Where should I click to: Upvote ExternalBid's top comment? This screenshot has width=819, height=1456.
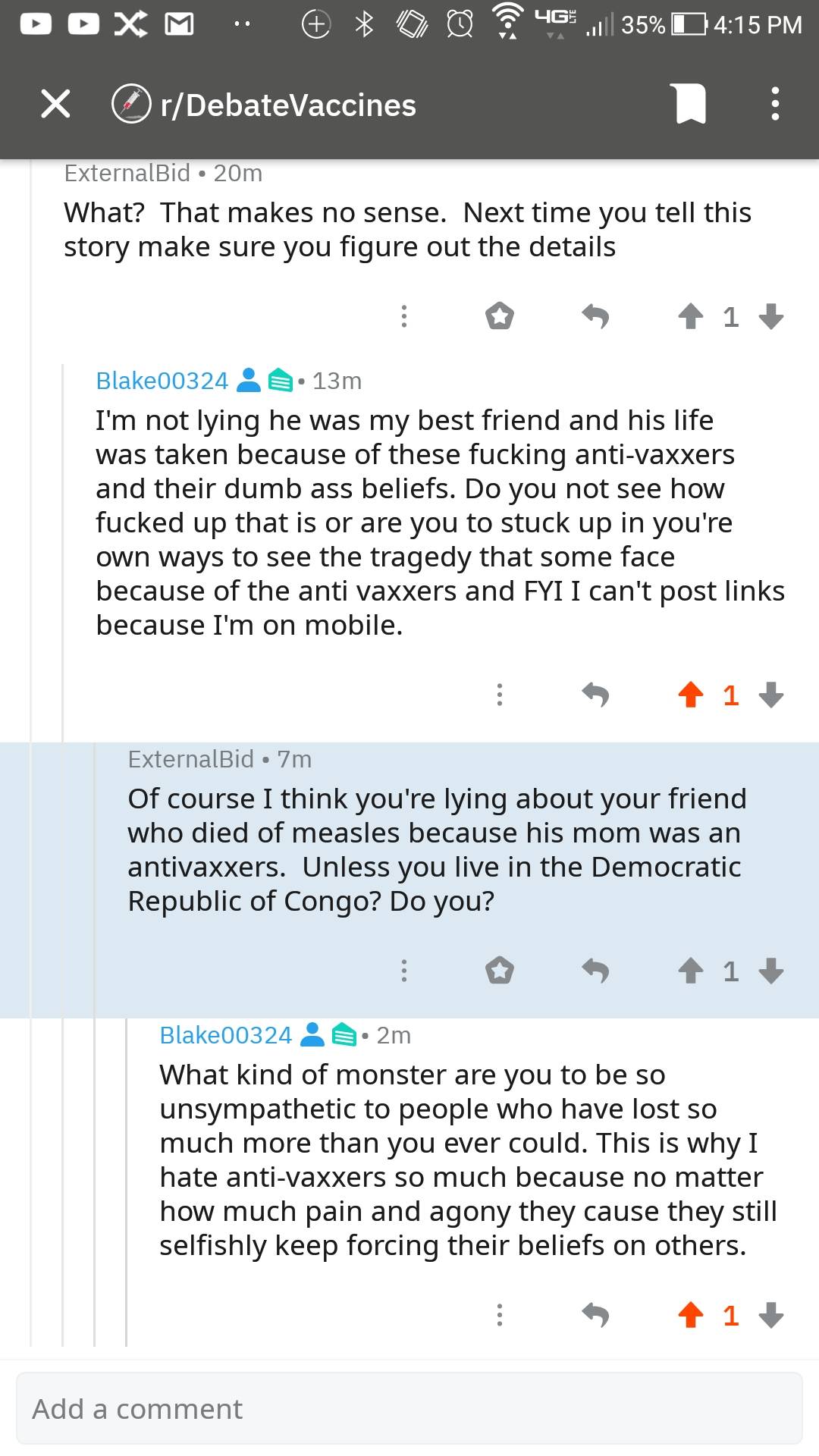(x=689, y=316)
